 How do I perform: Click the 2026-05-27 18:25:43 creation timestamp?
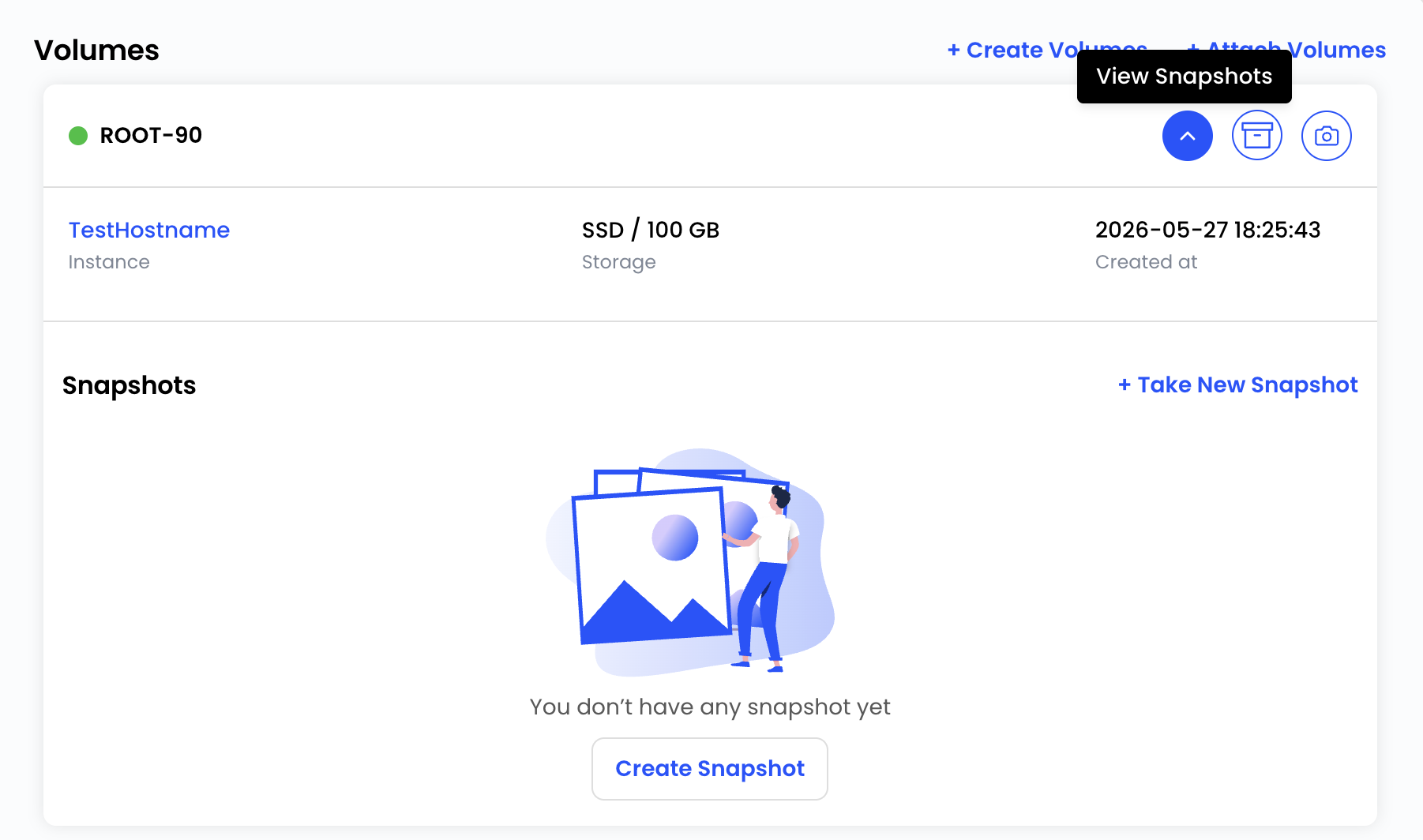point(1207,230)
